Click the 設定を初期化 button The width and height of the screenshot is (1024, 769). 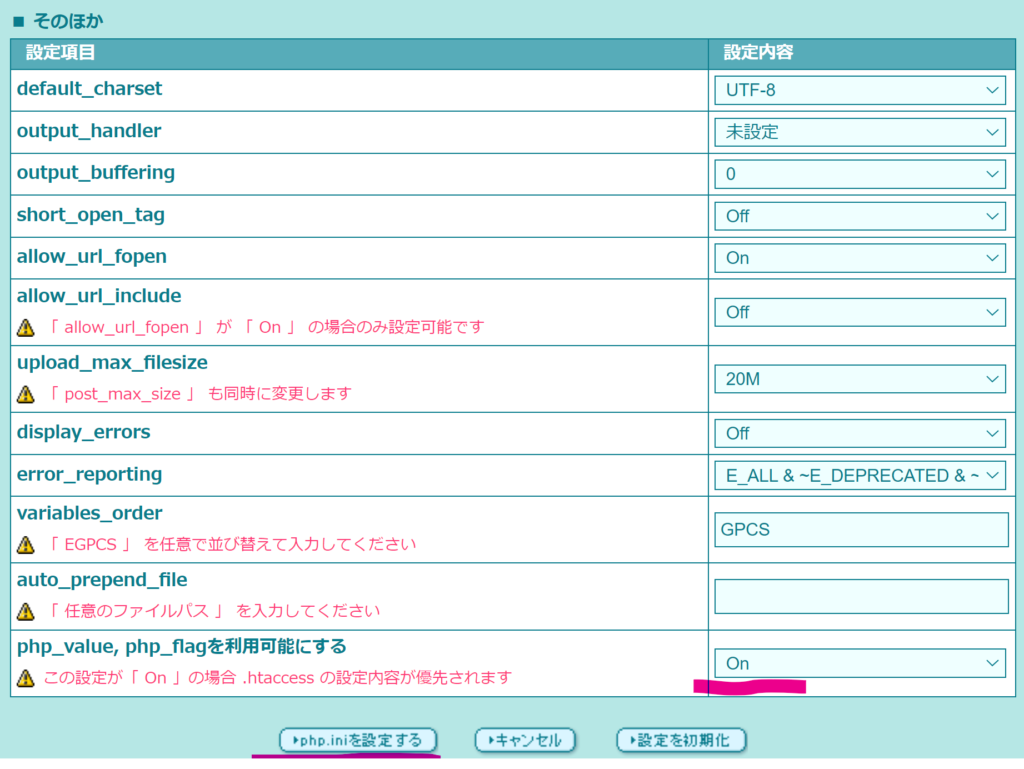tap(681, 740)
